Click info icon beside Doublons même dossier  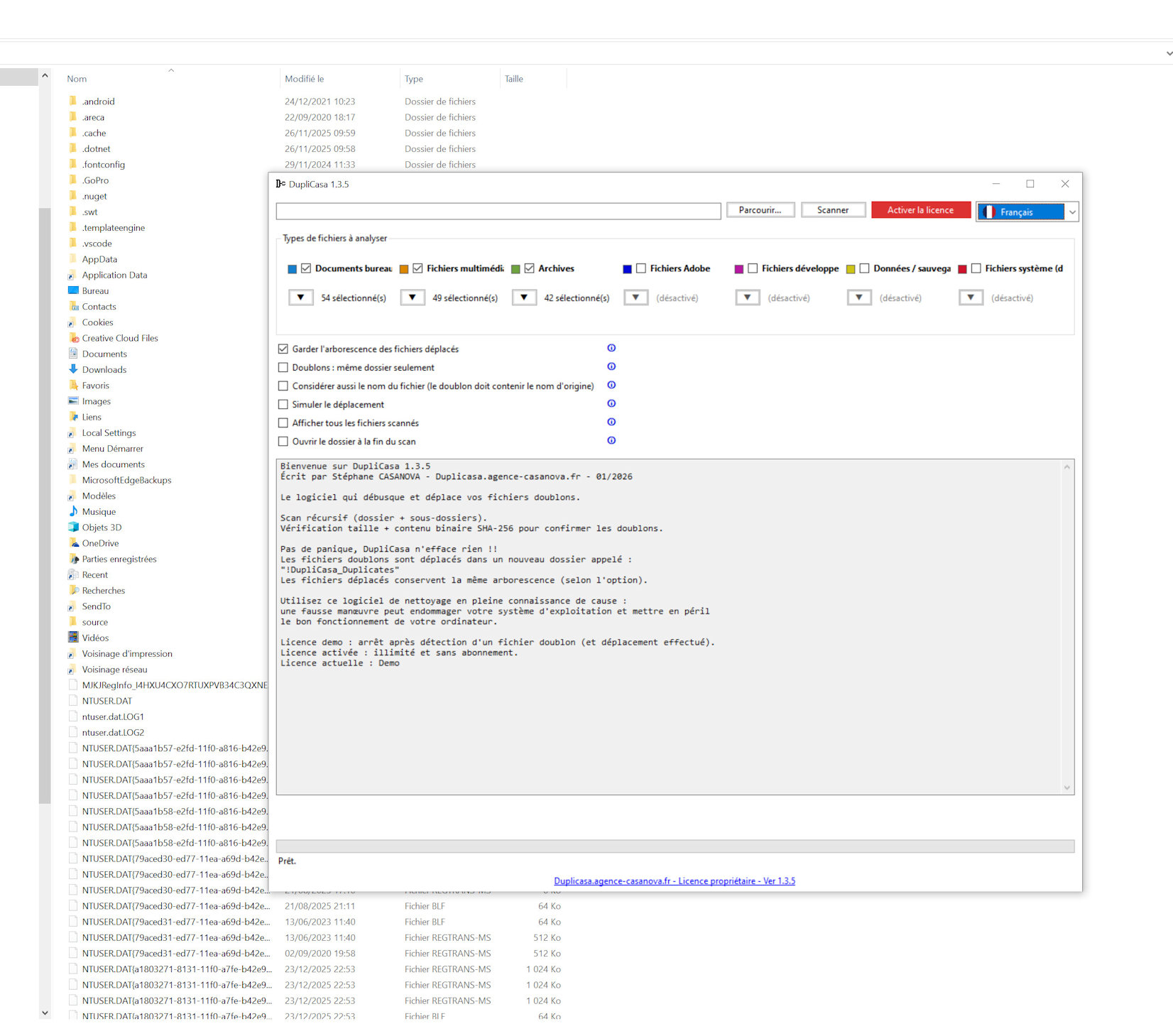[611, 366]
